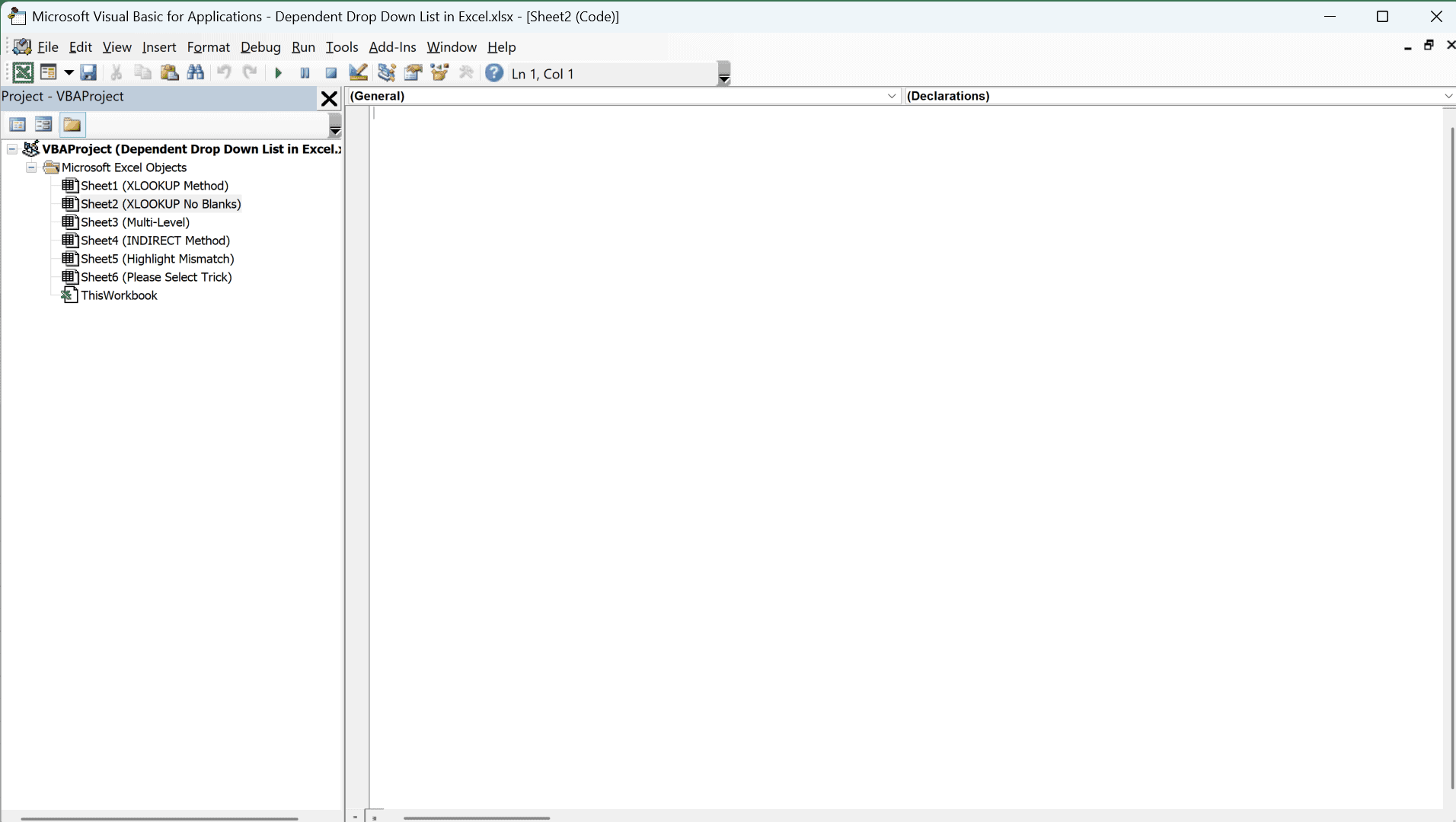Click Toolbar Options arrow at toolbar end
1456x822 pixels.
[724, 74]
